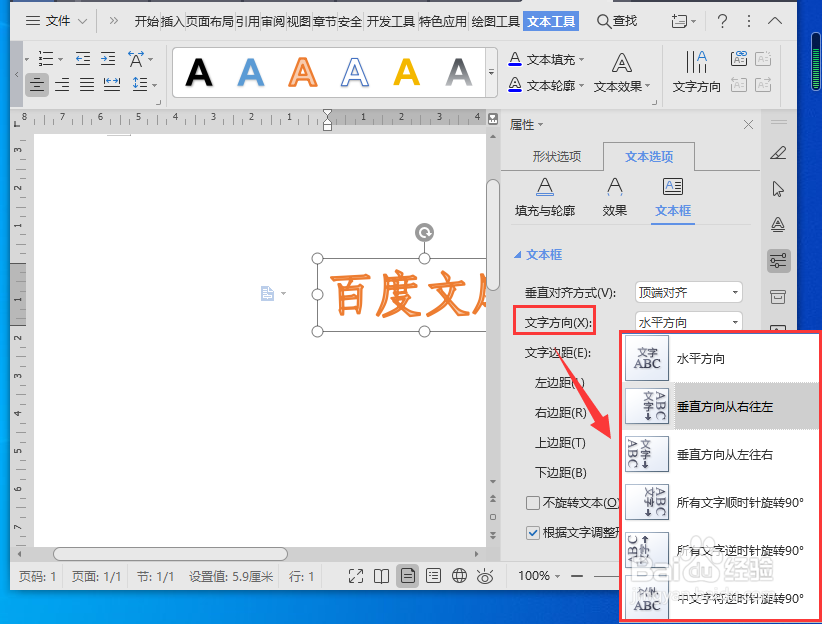The height and width of the screenshot is (624, 822).
Task: Click the outline view icon in status bar
Action: point(433,576)
